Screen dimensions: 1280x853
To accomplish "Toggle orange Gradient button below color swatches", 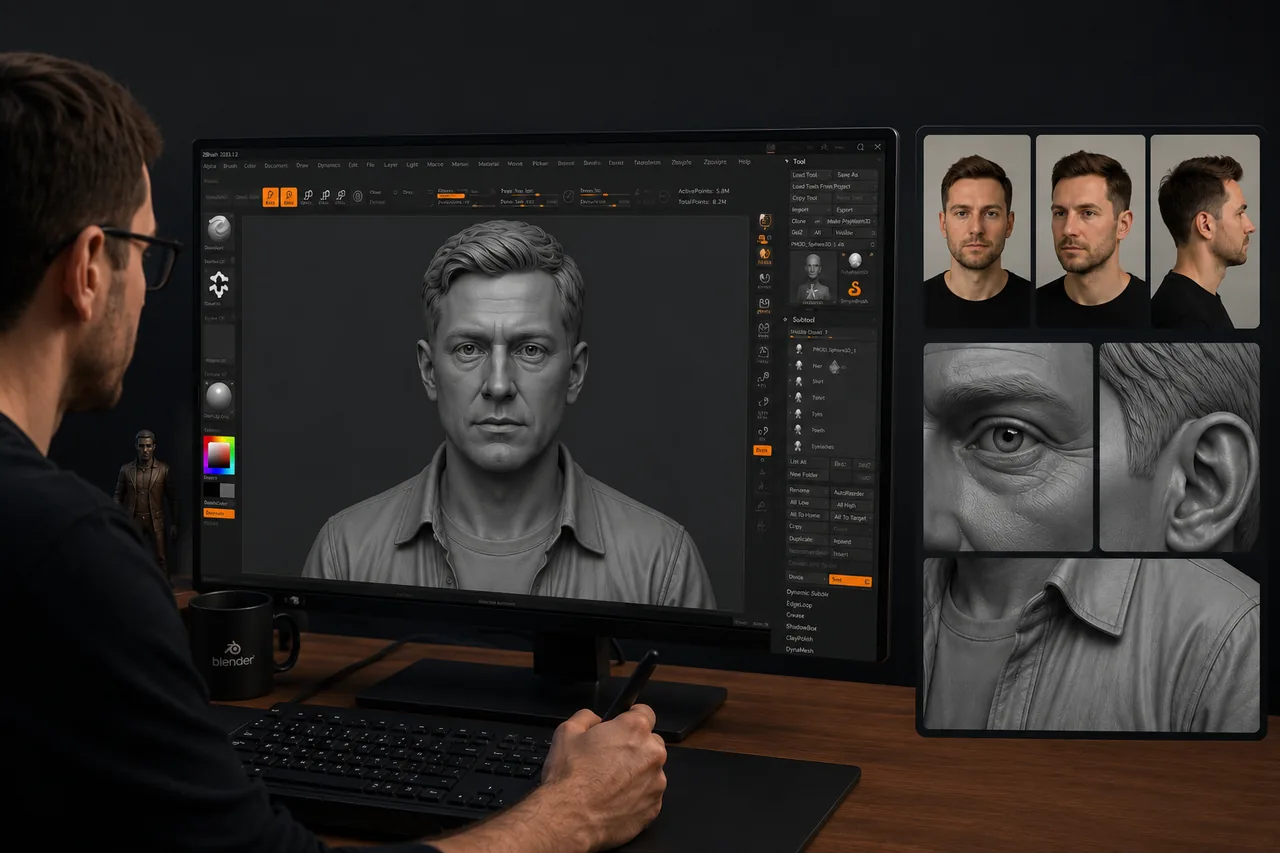I will pyautogui.click(x=219, y=513).
